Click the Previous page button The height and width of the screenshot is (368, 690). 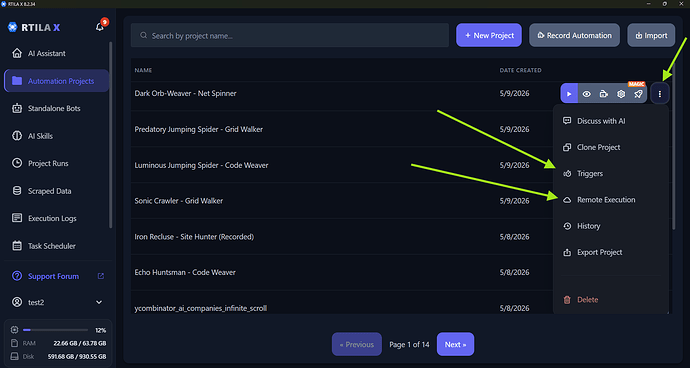(x=356, y=344)
